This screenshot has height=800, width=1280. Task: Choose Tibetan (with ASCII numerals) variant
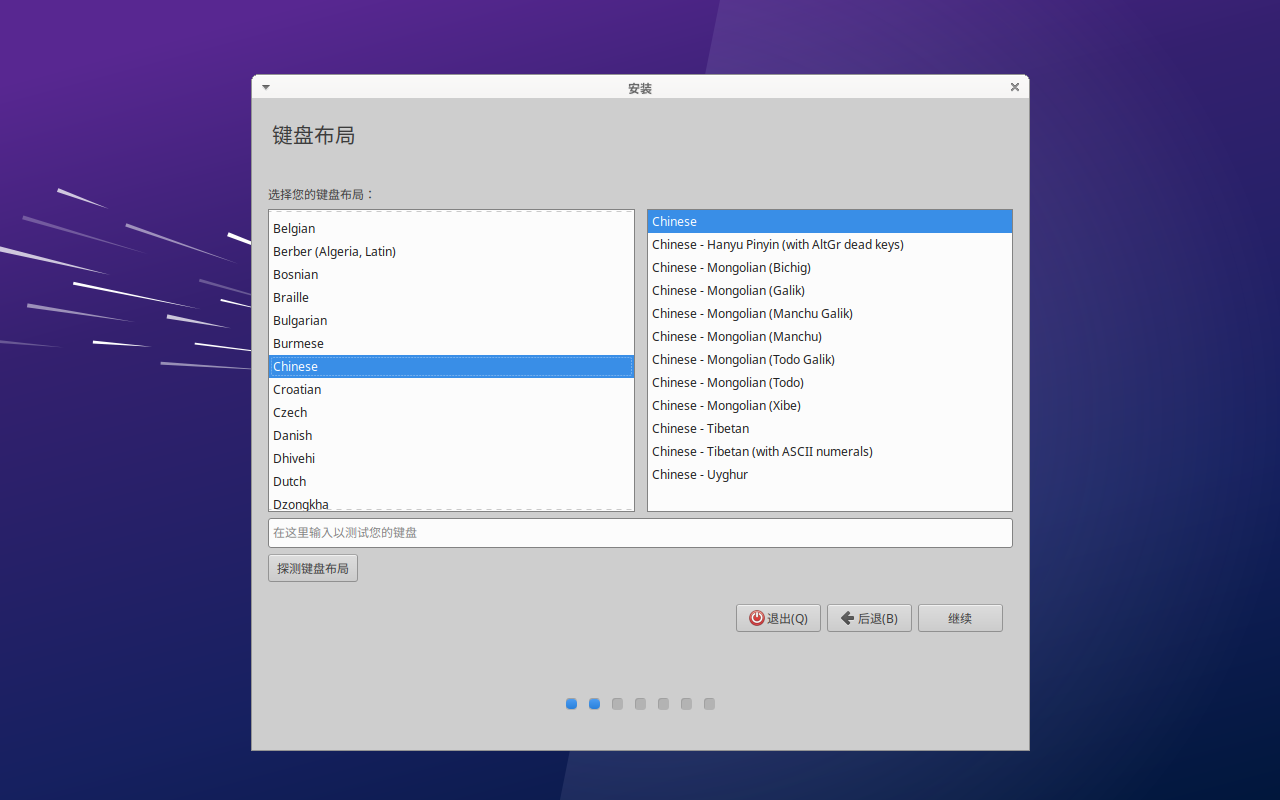pyautogui.click(x=830, y=451)
